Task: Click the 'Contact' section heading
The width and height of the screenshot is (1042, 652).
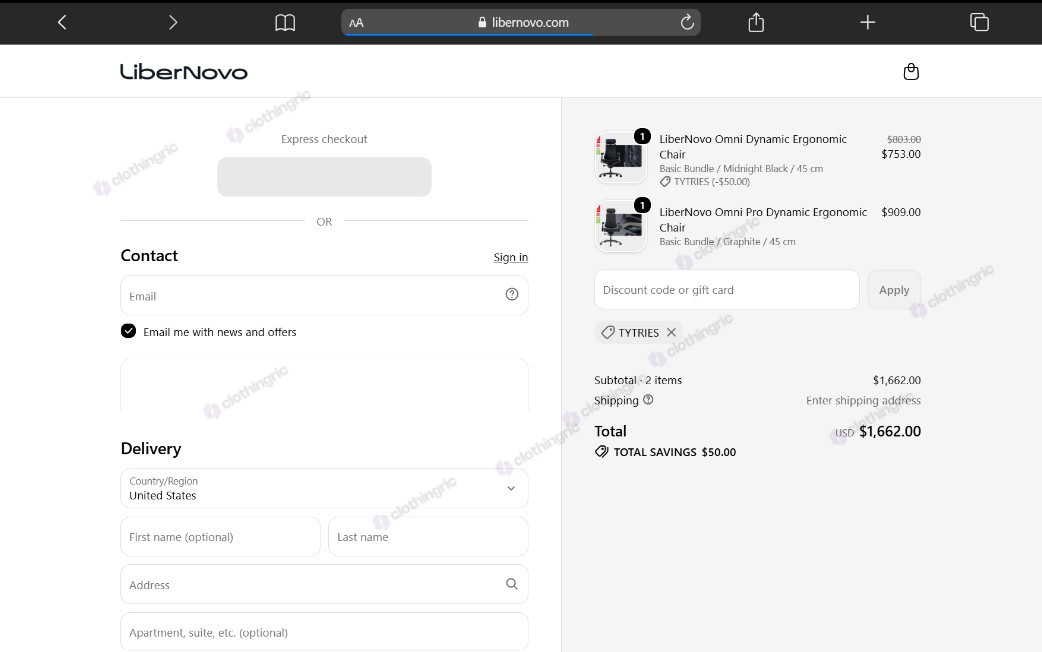Action: click(x=149, y=256)
